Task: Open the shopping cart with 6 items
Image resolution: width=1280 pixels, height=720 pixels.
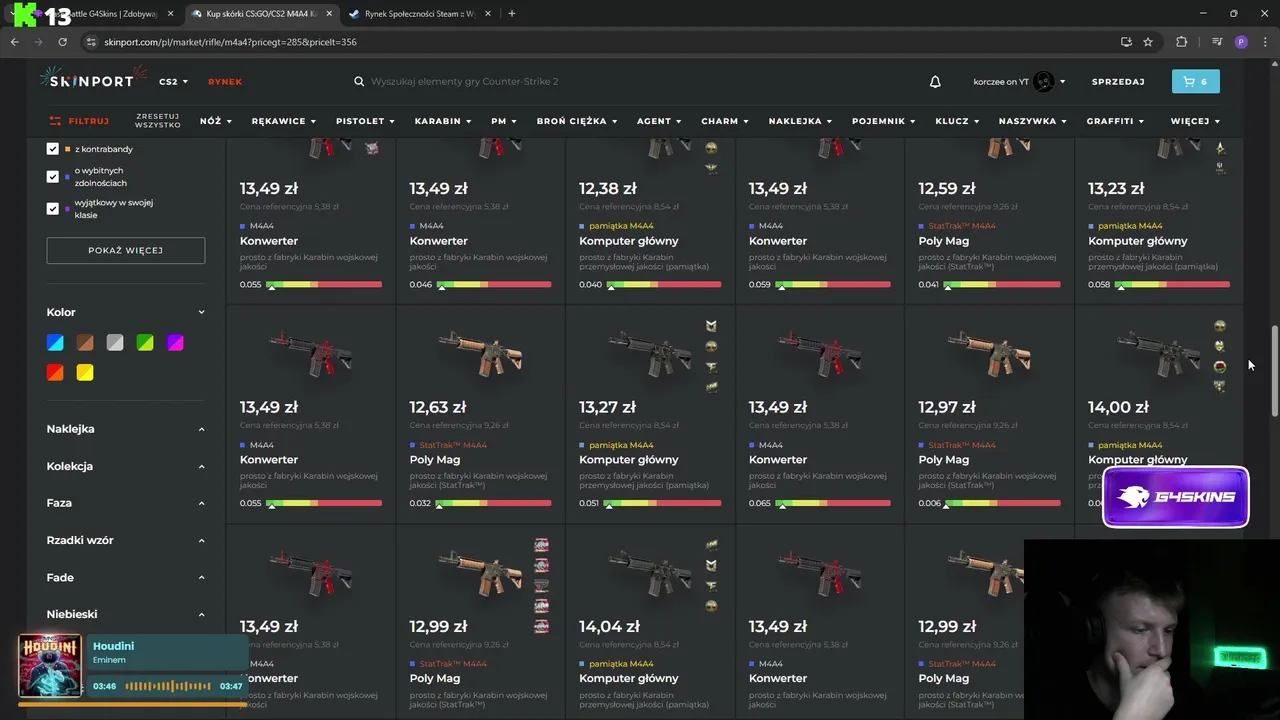Action: (1195, 82)
